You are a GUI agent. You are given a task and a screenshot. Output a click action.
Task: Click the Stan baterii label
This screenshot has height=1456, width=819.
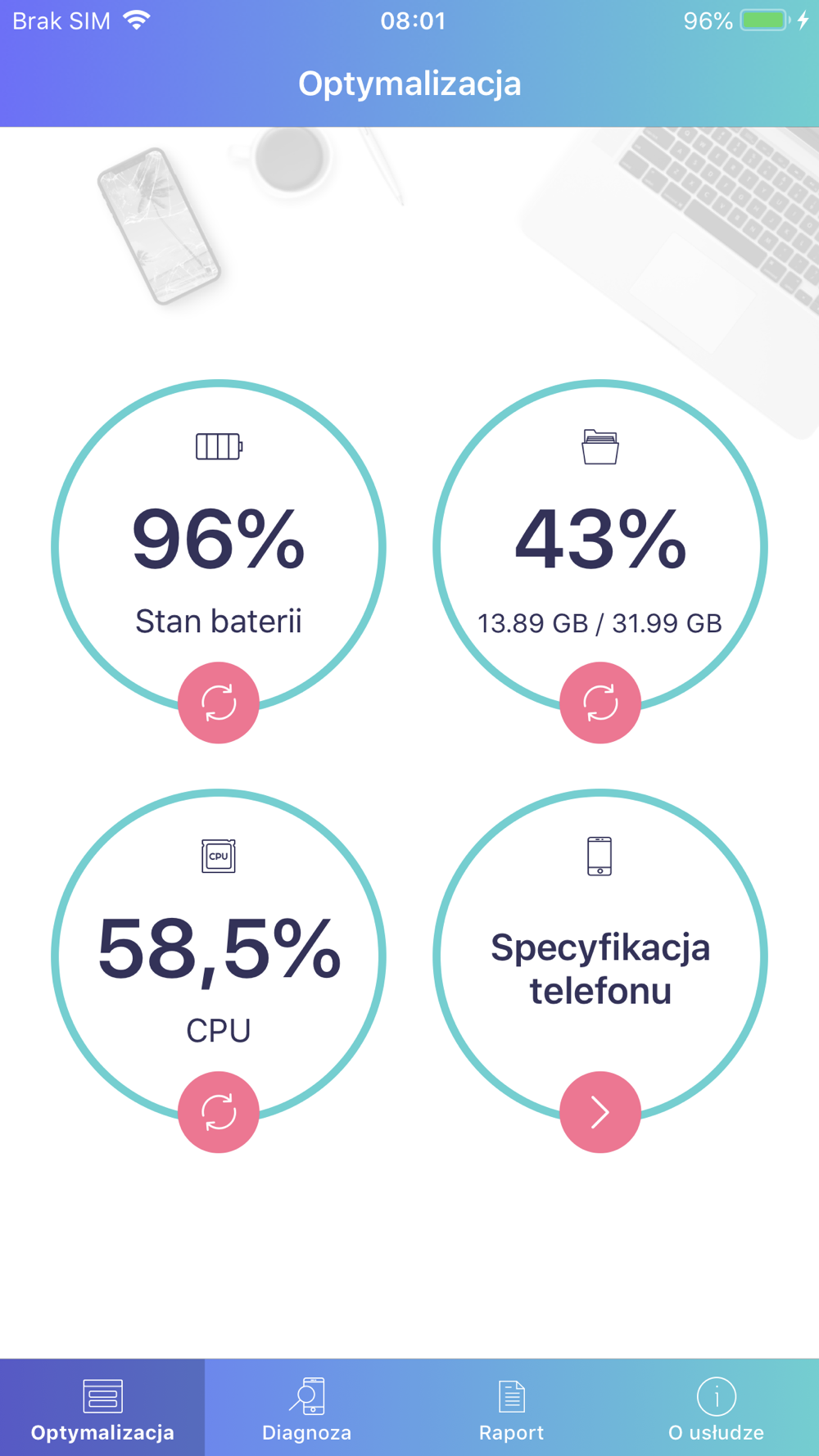click(219, 622)
